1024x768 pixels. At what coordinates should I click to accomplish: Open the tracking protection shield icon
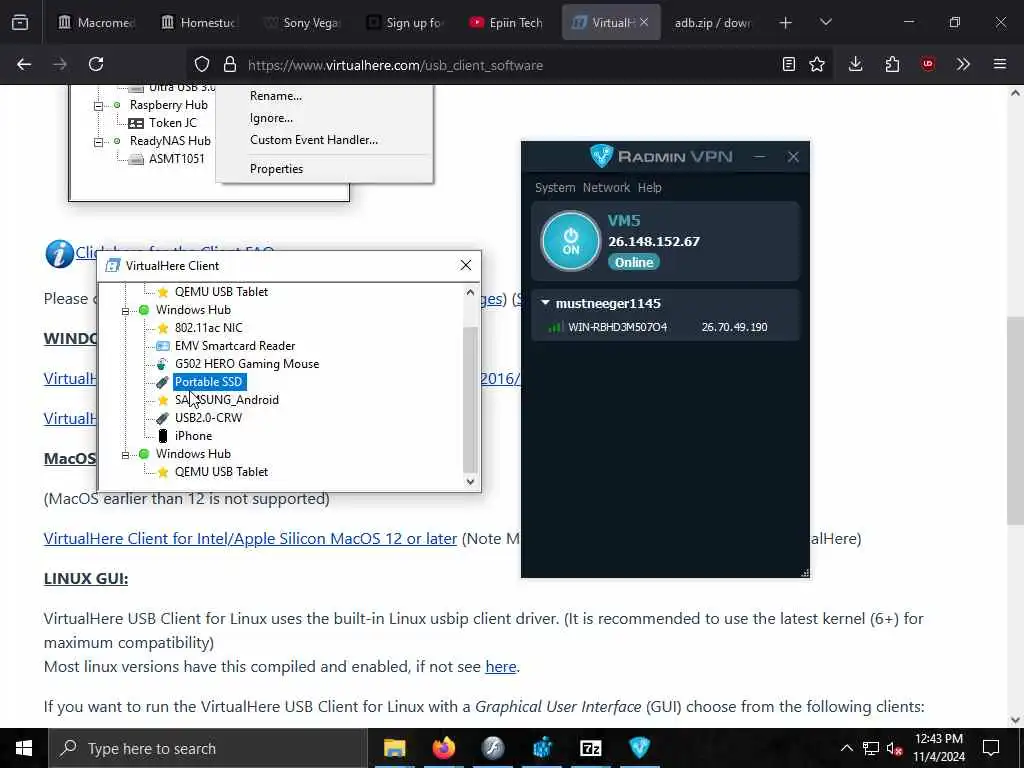coord(202,65)
